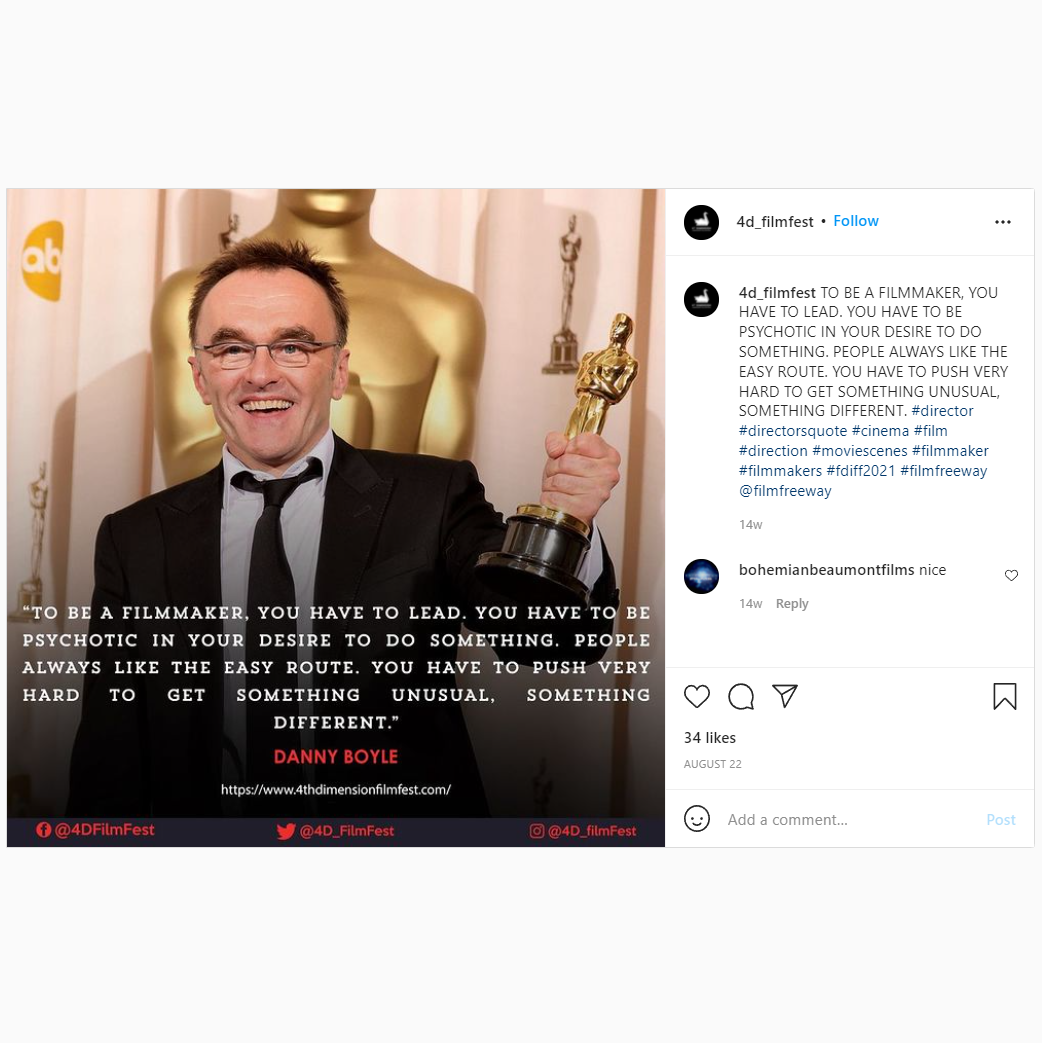
Task: Open the #filmfreeway hashtag link
Action: (944, 471)
